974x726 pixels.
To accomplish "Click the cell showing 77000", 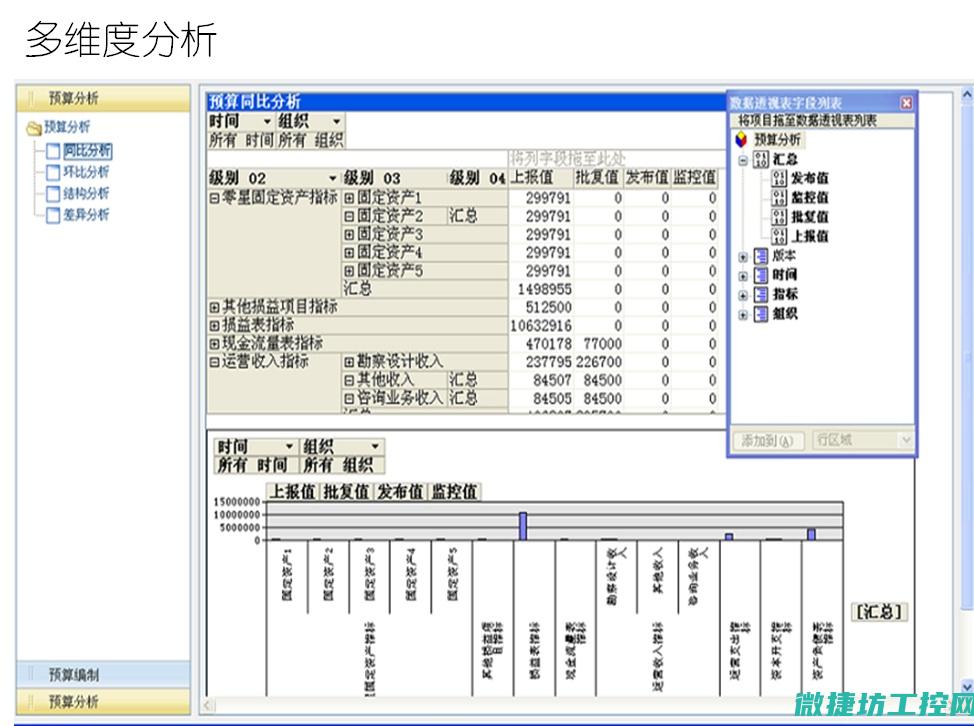I will 598,344.
